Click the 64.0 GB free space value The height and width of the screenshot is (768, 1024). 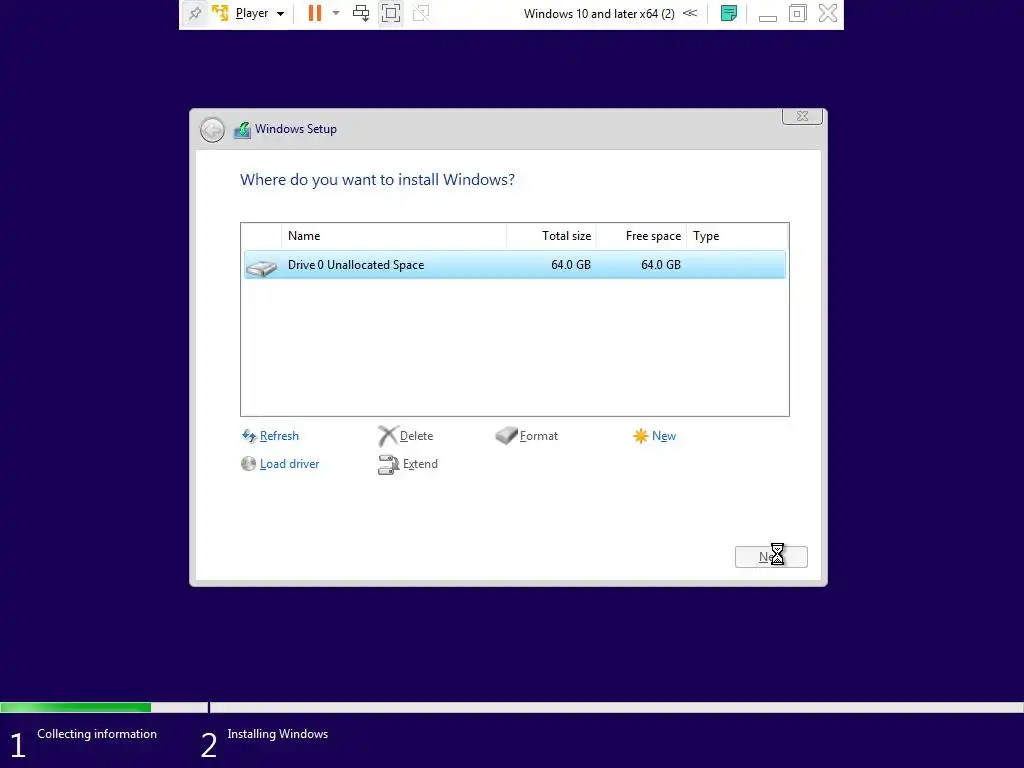point(660,264)
